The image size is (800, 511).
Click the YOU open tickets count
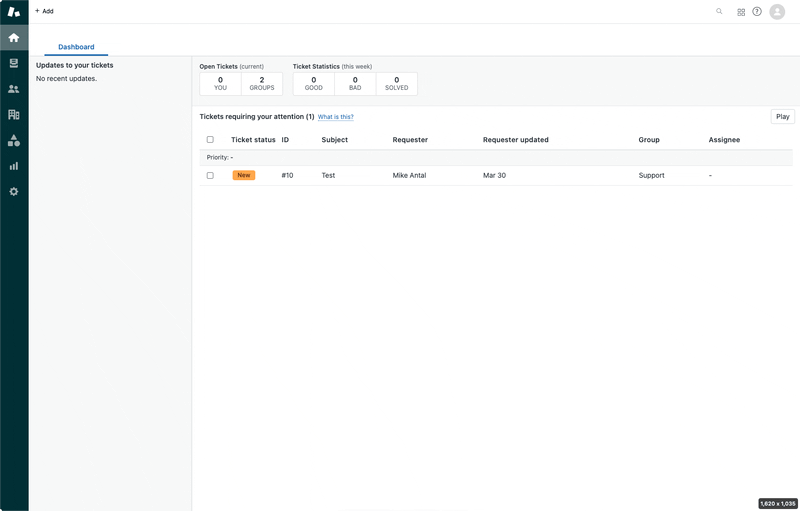[x=220, y=84]
